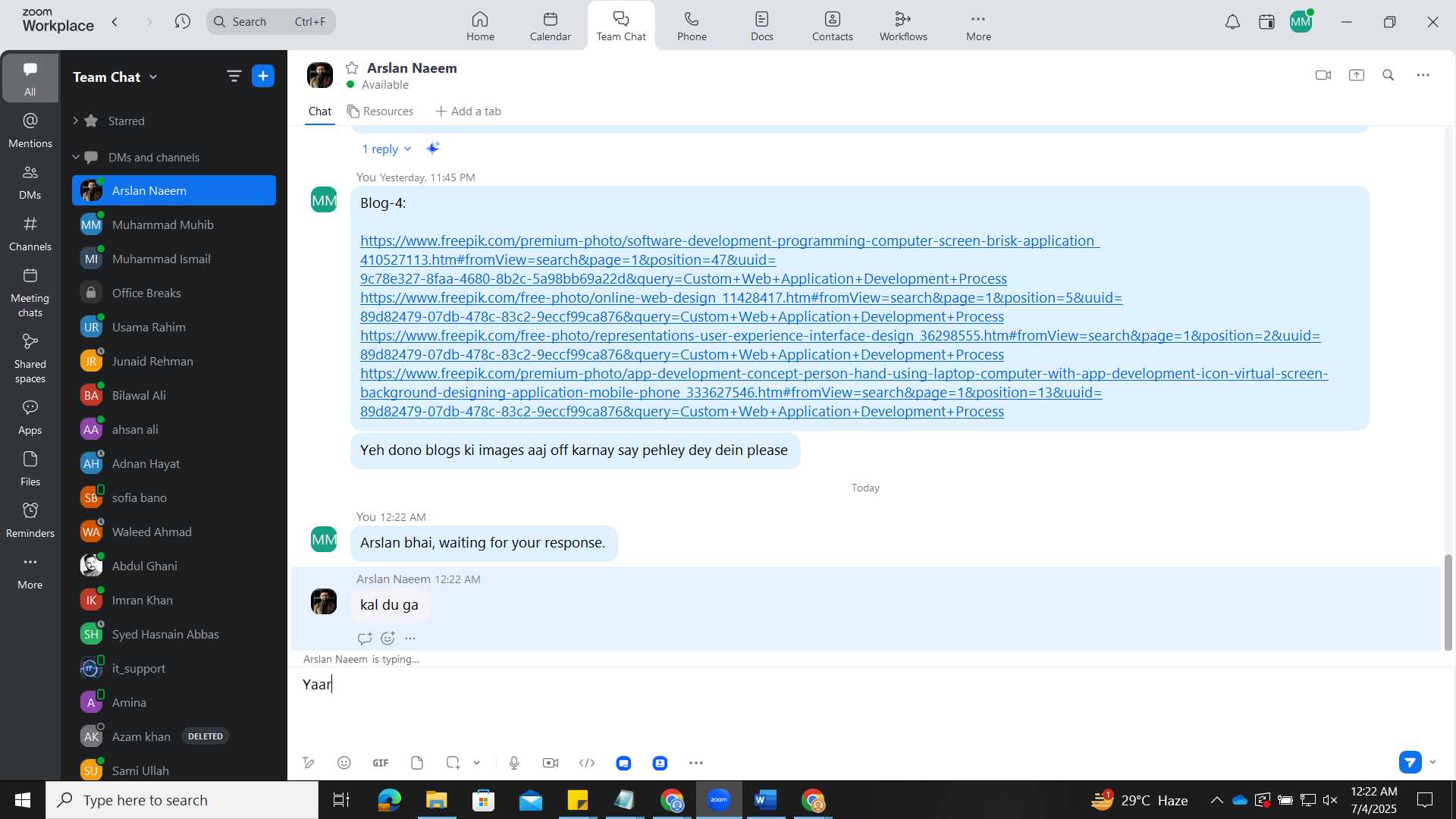Open search in chat magnifier icon
The width and height of the screenshot is (1456, 819).
click(1389, 75)
